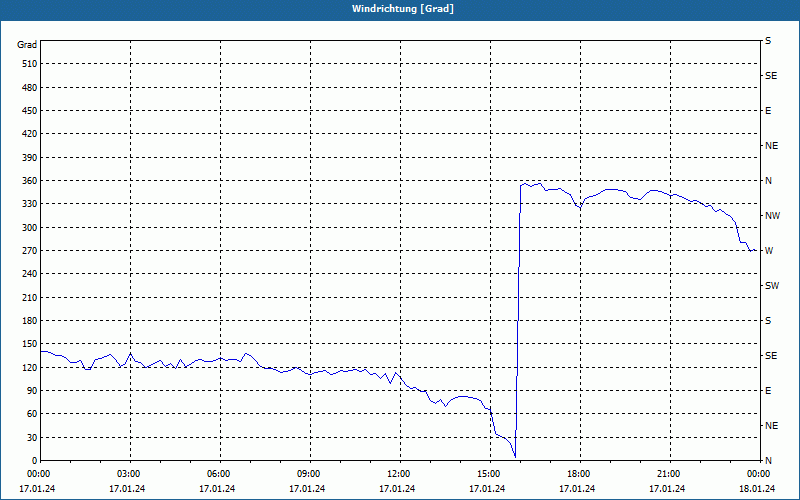Click the 00:00 label above 18.01.24
The height and width of the screenshot is (500, 800).
pyautogui.click(x=758, y=474)
